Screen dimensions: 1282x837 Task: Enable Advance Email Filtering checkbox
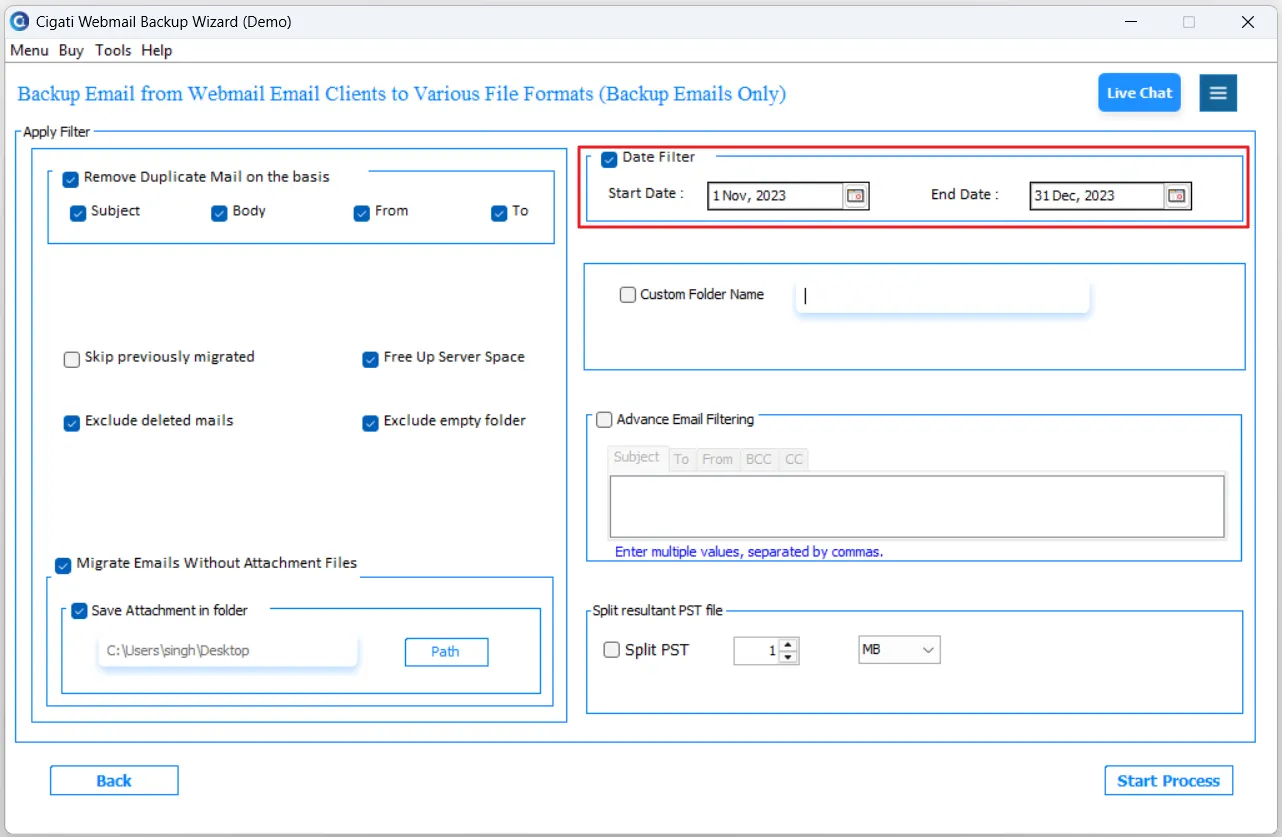click(x=604, y=420)
